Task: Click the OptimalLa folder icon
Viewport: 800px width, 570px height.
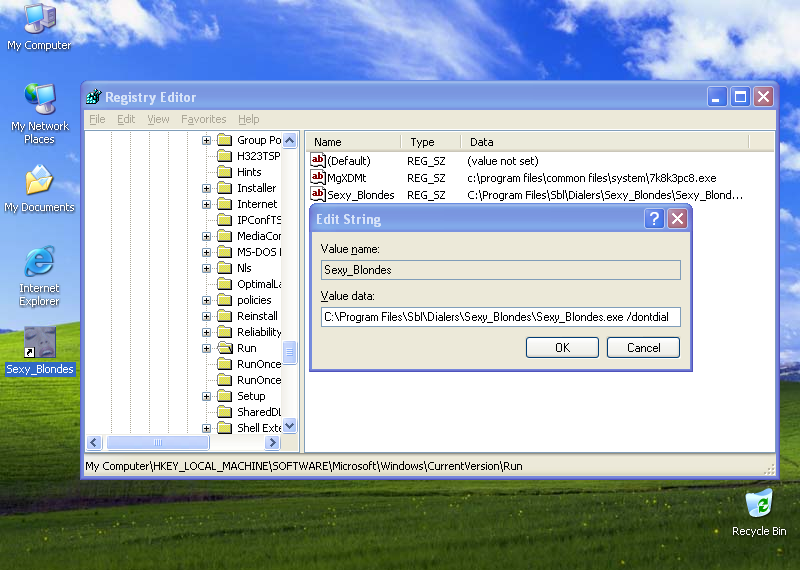Action: [x=224, y=284]
